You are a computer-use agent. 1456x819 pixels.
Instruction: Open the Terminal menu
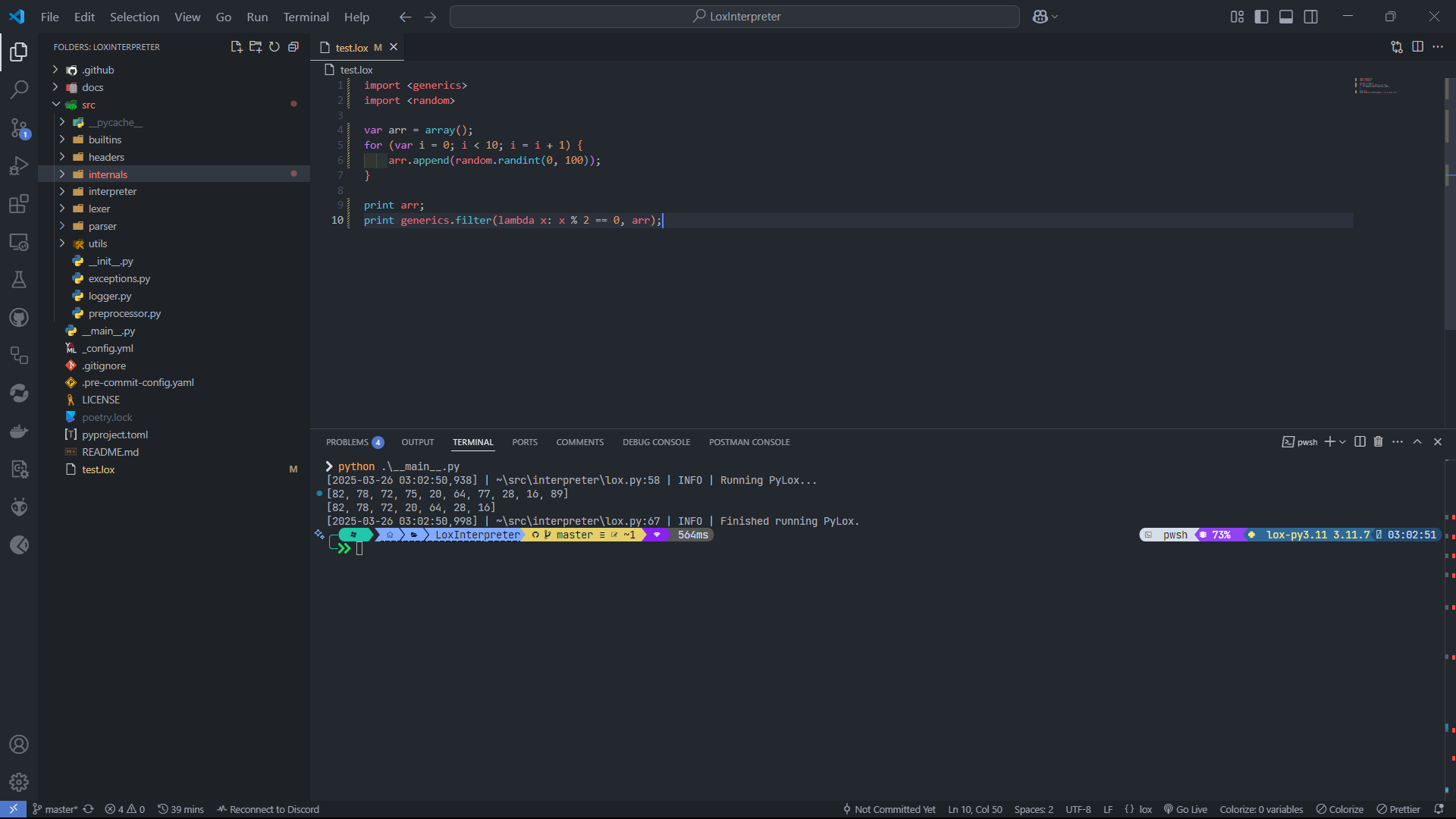(x=306, y=17)
